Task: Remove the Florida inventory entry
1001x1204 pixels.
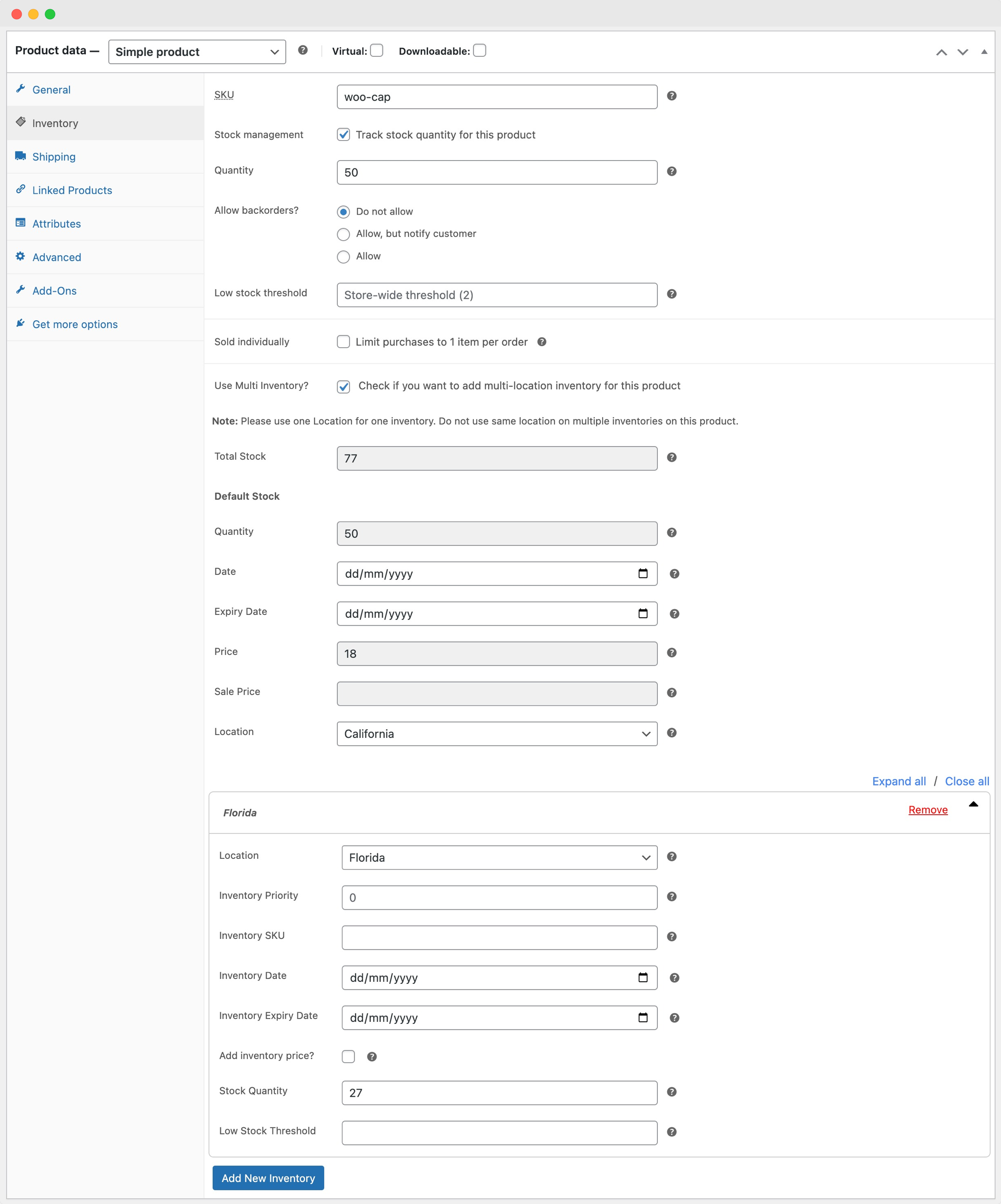Action: click(927, 810)
